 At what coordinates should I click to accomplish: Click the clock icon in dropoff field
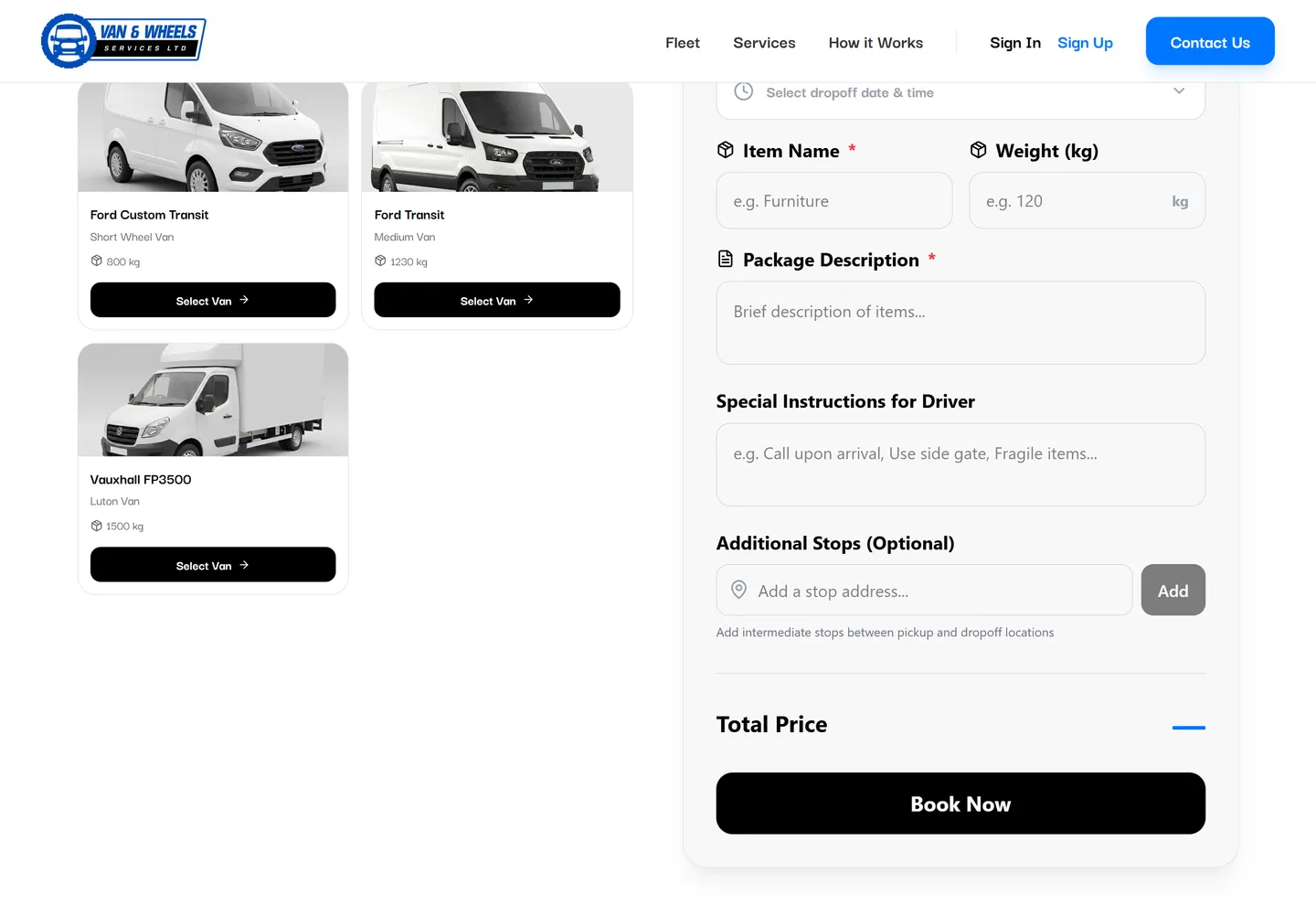[x=744, y=91]
